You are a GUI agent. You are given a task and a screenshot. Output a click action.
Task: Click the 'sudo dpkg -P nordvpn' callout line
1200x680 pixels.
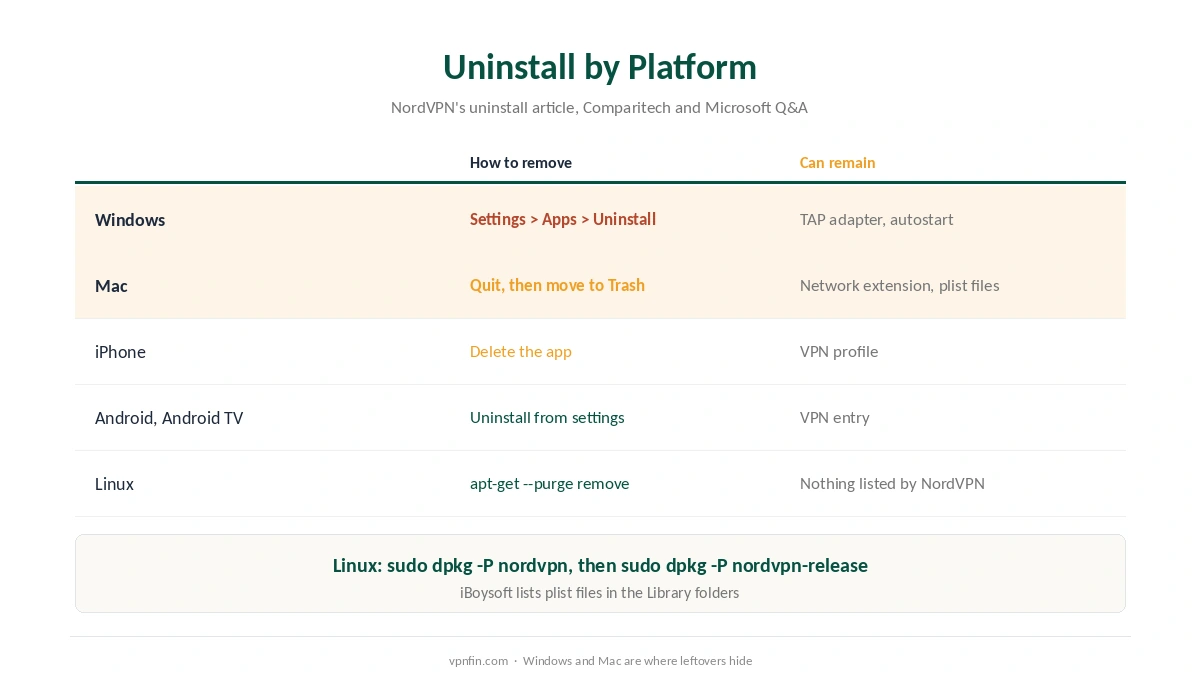click(600, 566)
